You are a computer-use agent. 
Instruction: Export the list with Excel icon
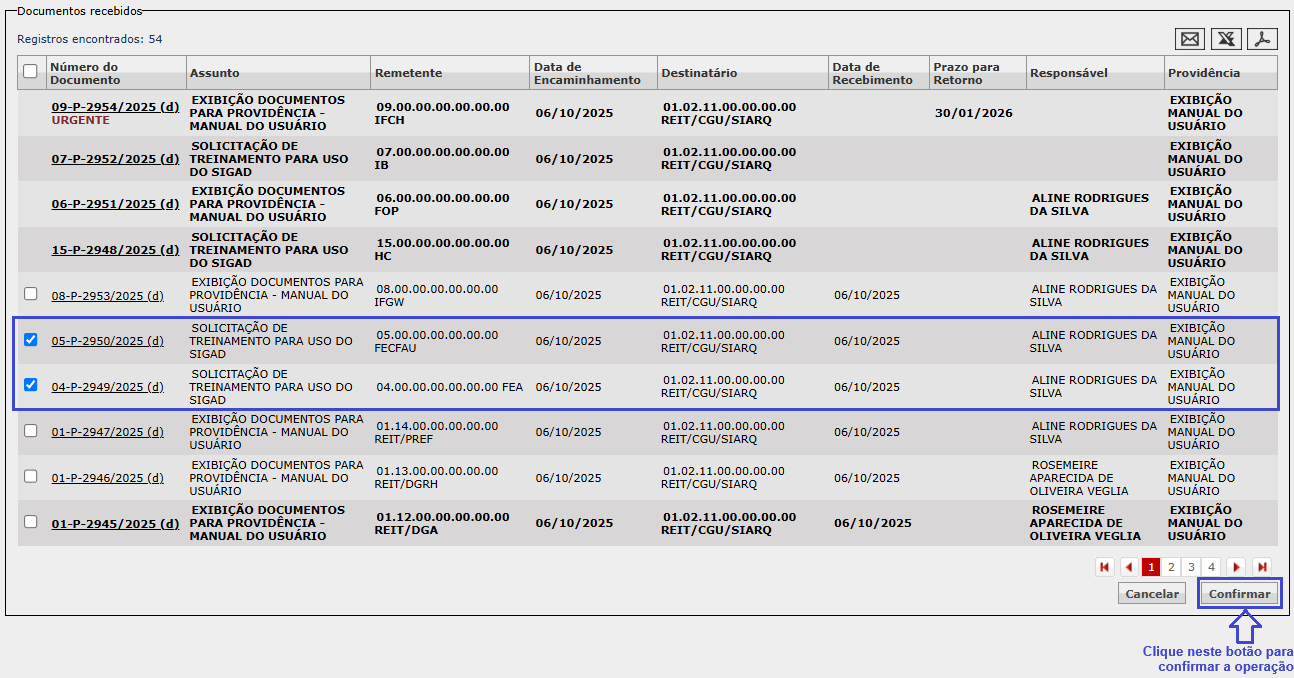pos(1226,39)
